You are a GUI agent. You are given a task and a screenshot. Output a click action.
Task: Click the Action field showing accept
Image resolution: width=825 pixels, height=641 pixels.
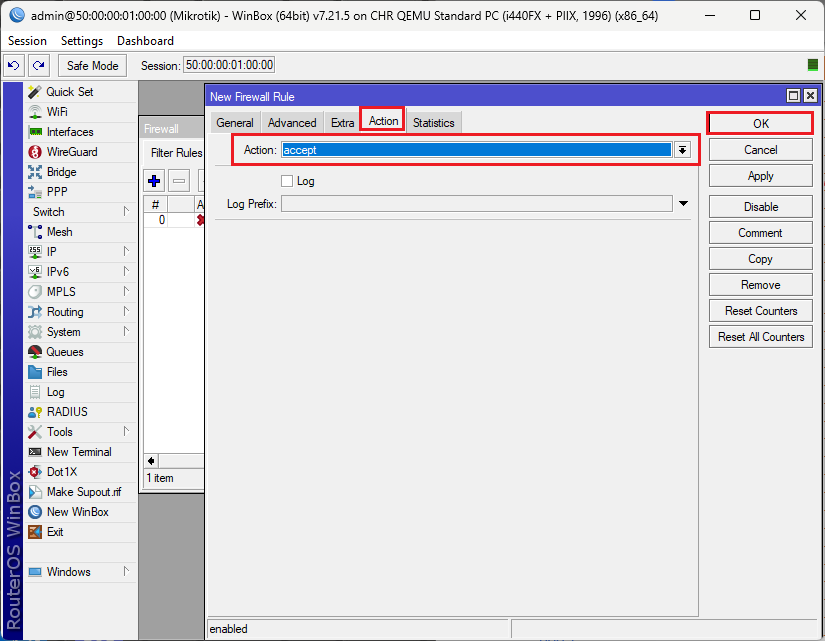pyautogui.click(x=477, y=150)
